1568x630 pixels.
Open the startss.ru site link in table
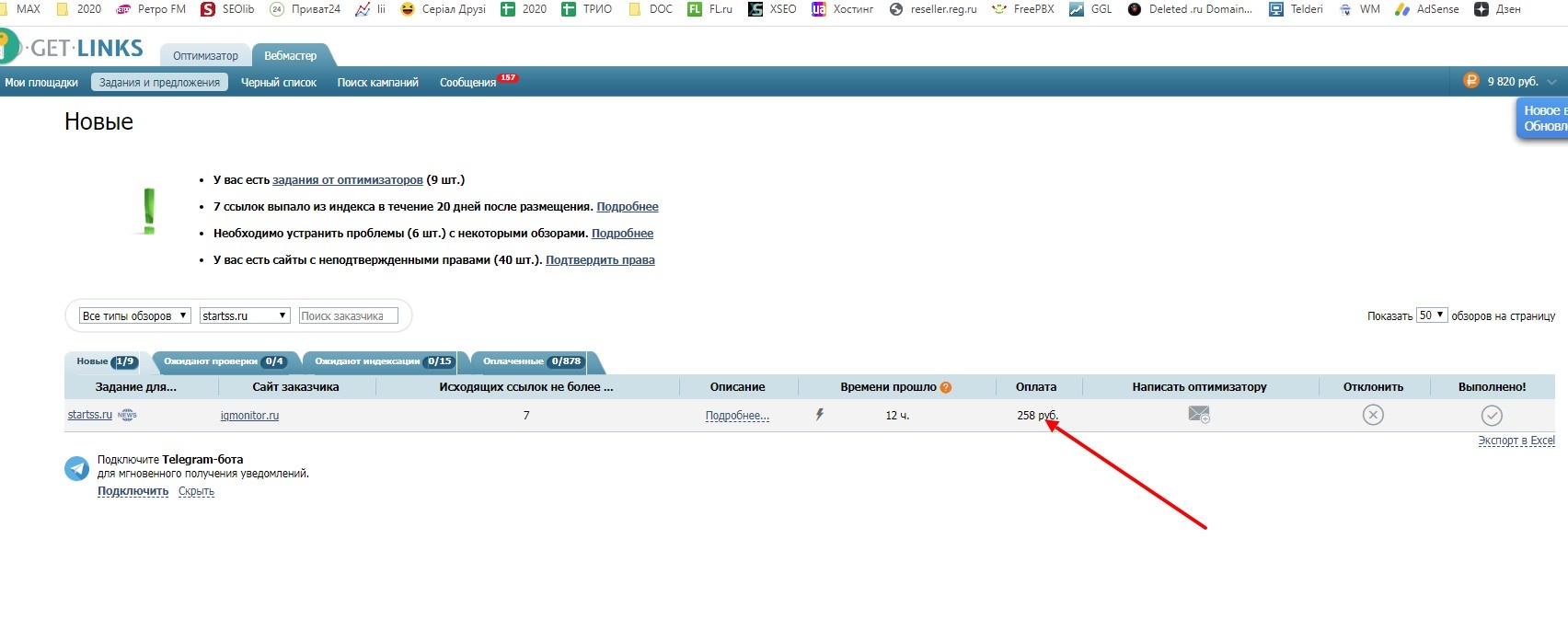pyautogui.click(x=90, y=415)
